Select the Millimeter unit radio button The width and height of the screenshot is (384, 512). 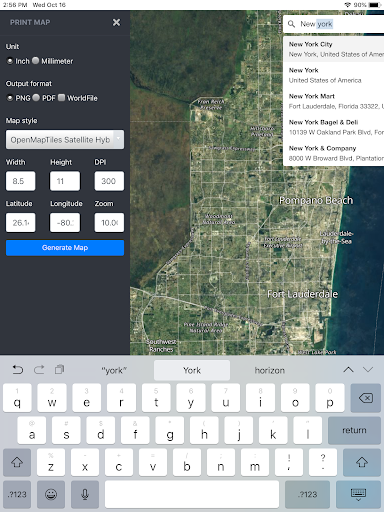click(x=36, y=61)
